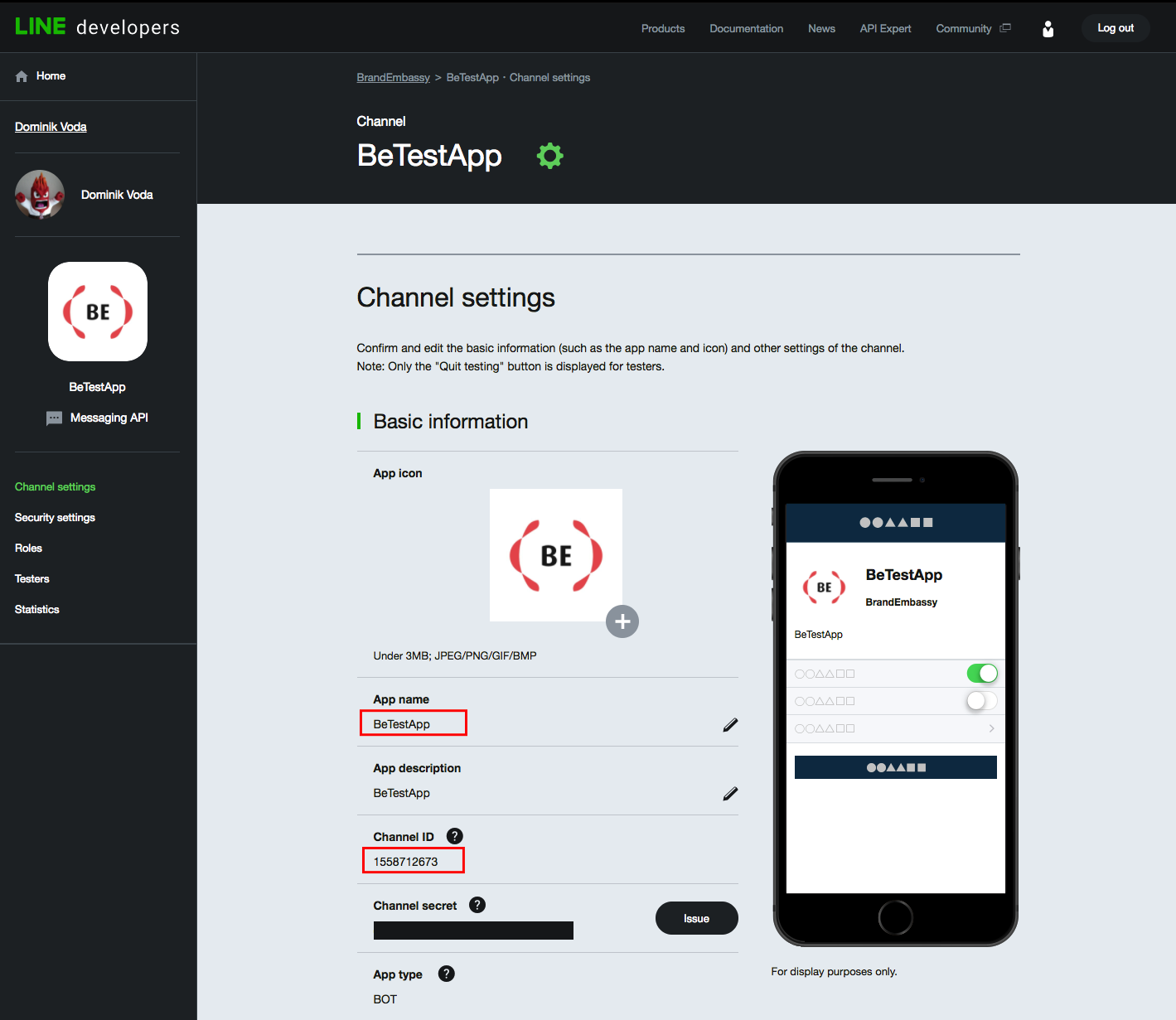Viewport: 1176px width, 1020px height.
Task: Open the Community external link
Action: pos(964,28)
